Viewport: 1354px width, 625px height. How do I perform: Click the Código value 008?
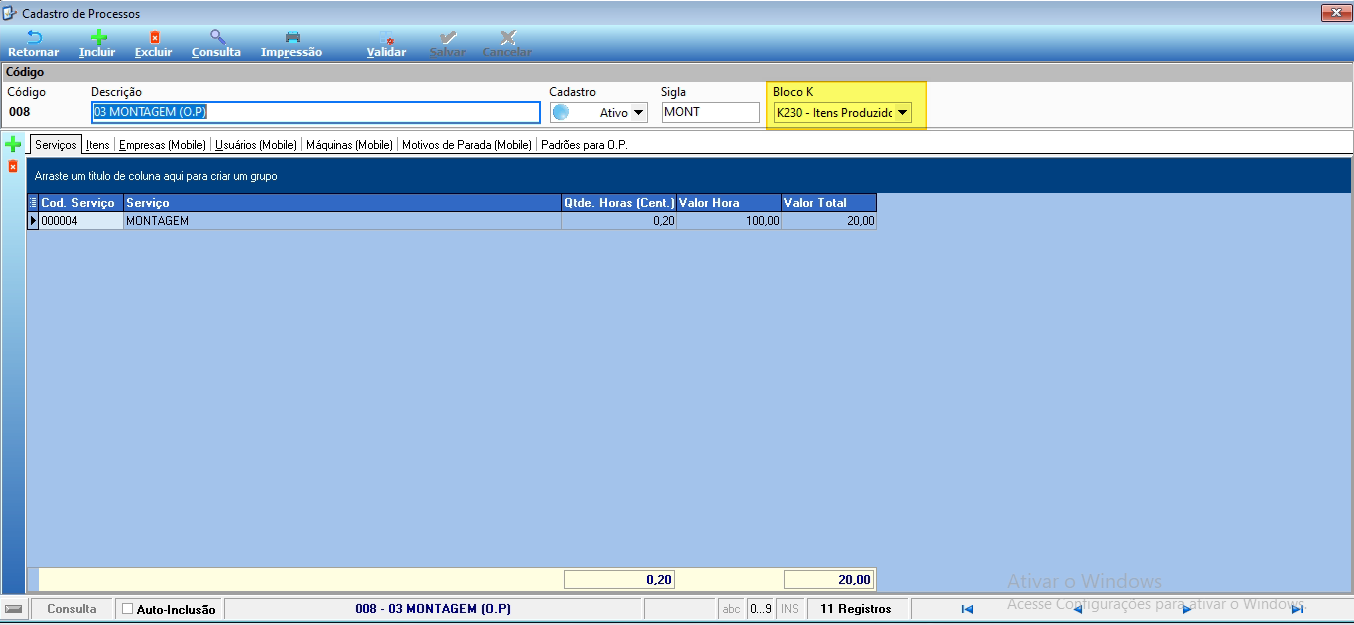pos(19,112)
